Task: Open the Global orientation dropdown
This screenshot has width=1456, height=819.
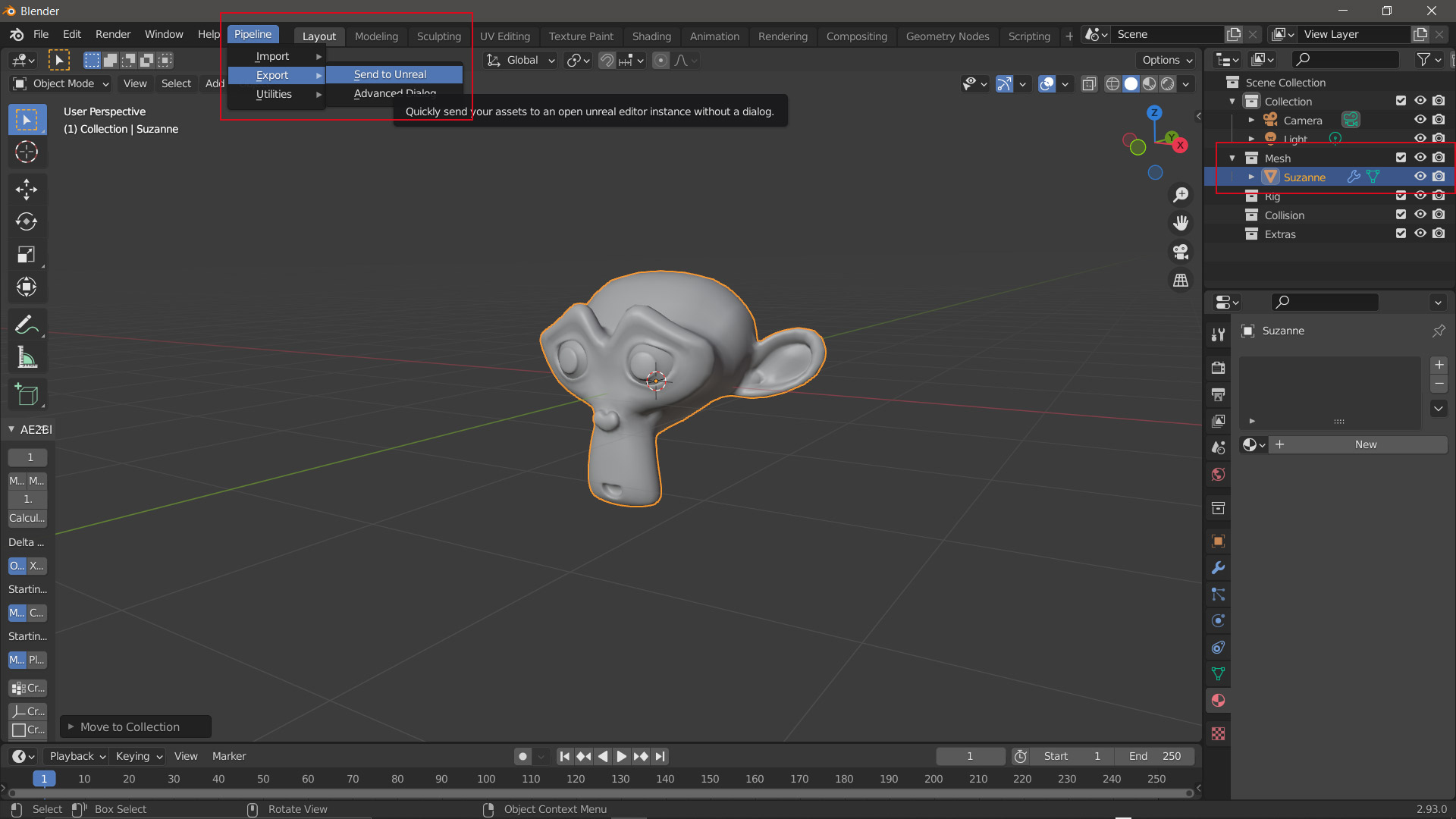Action: click(x=522, y=60)
